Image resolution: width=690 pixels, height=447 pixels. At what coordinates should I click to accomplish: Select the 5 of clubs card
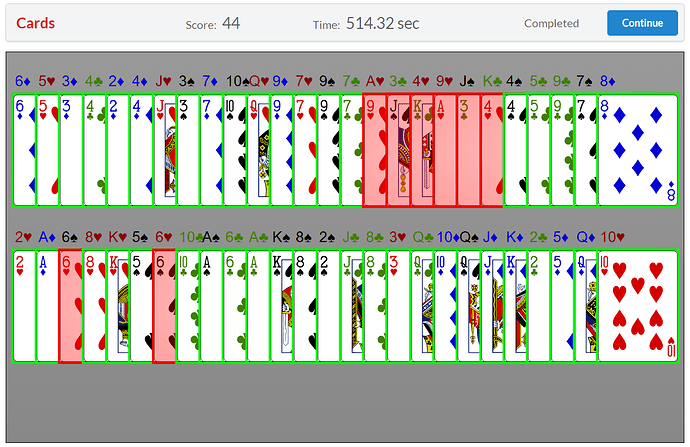tap(539, 150)
